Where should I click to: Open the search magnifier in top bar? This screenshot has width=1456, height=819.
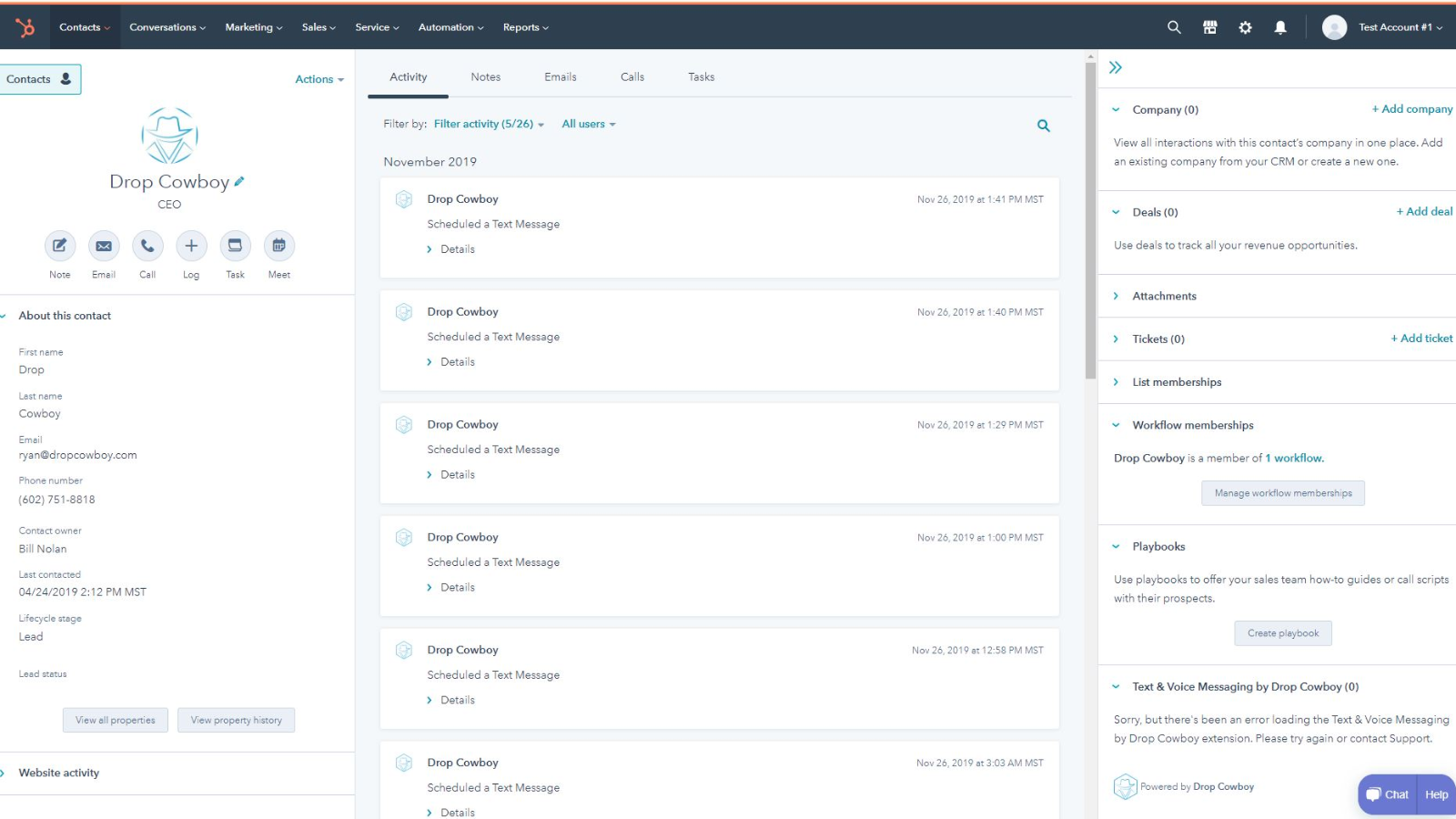(1174, 27)
